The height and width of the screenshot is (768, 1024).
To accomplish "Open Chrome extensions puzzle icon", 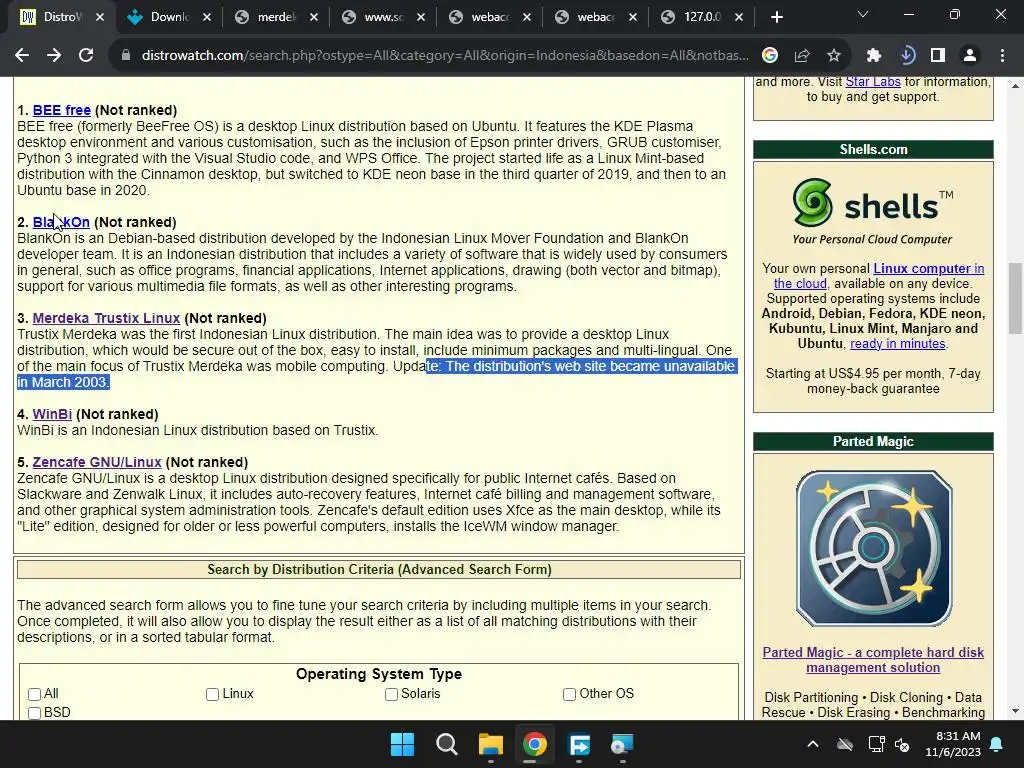I will point(874,56).
